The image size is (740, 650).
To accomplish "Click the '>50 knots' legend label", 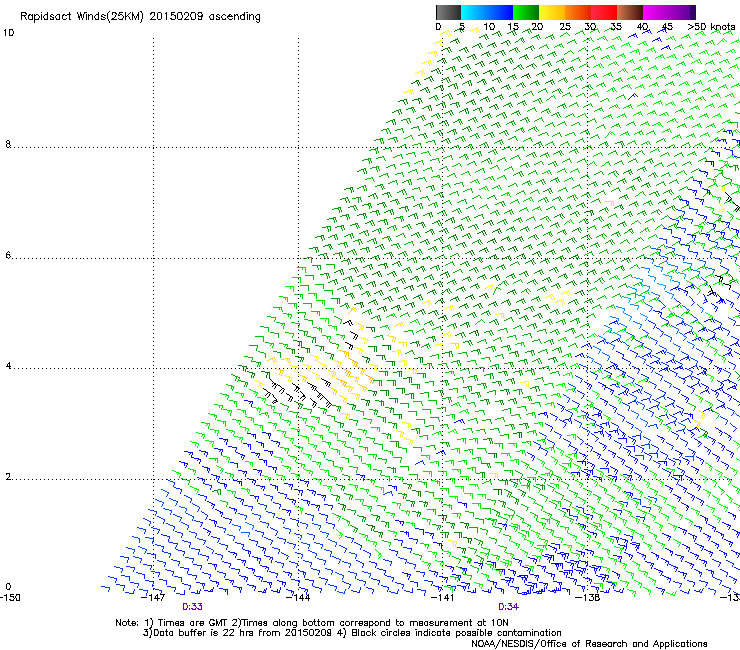I will coord(711,27).
